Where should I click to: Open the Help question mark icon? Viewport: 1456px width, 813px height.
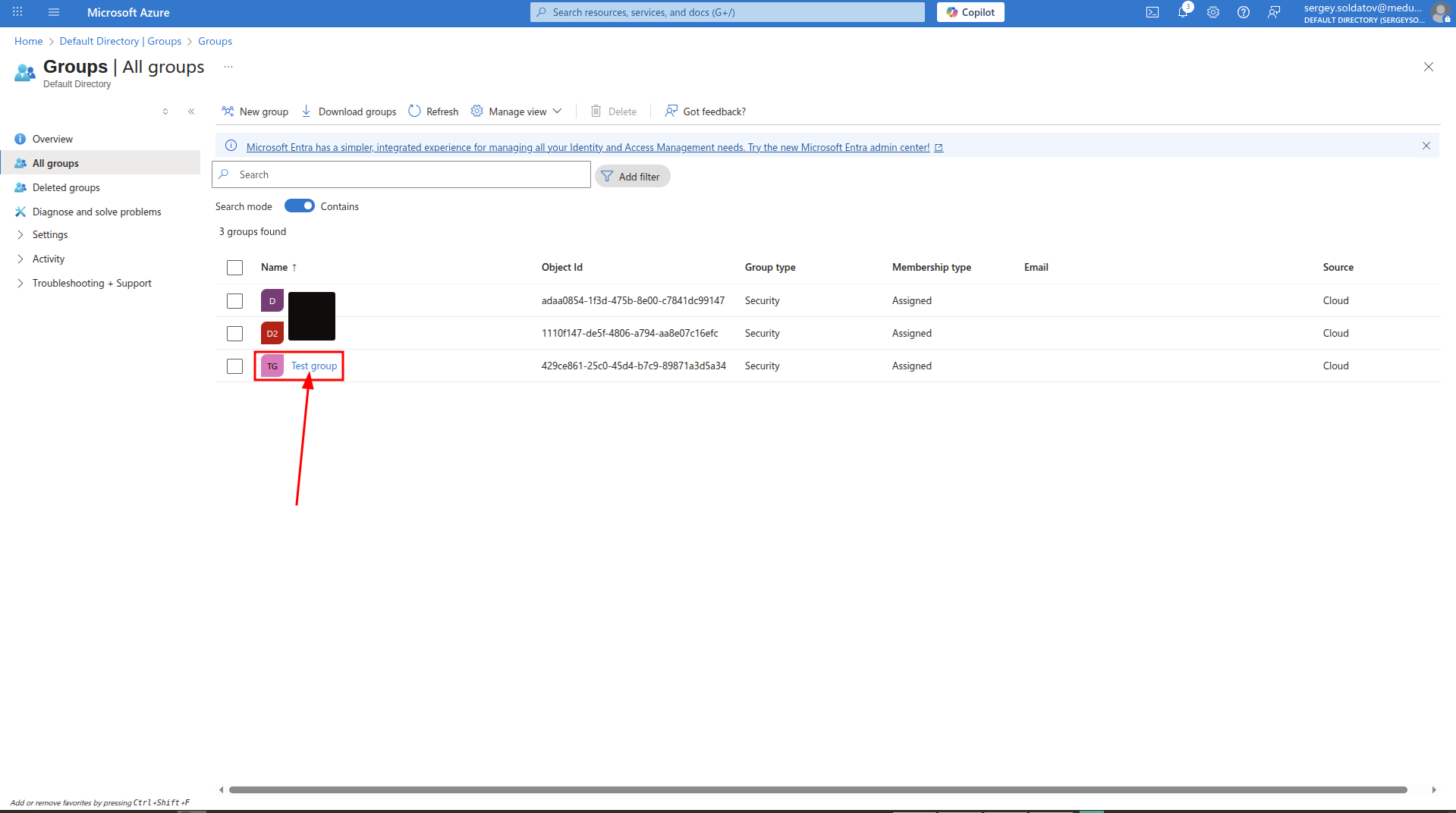pyautogui.click(x=1244, y=12)
